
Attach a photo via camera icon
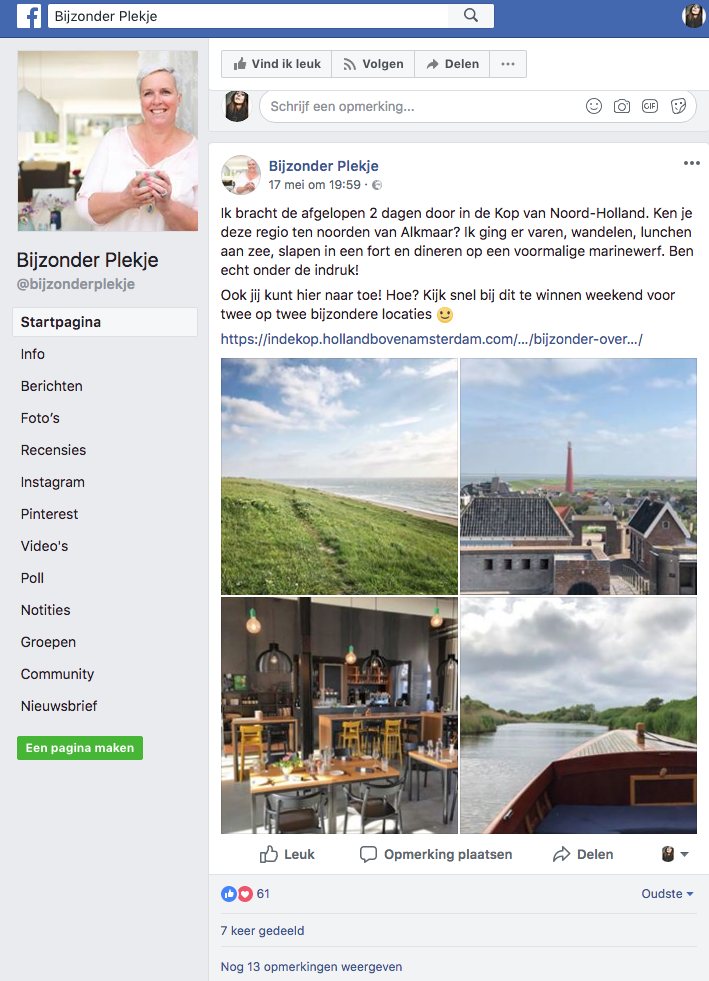[621, 106]
